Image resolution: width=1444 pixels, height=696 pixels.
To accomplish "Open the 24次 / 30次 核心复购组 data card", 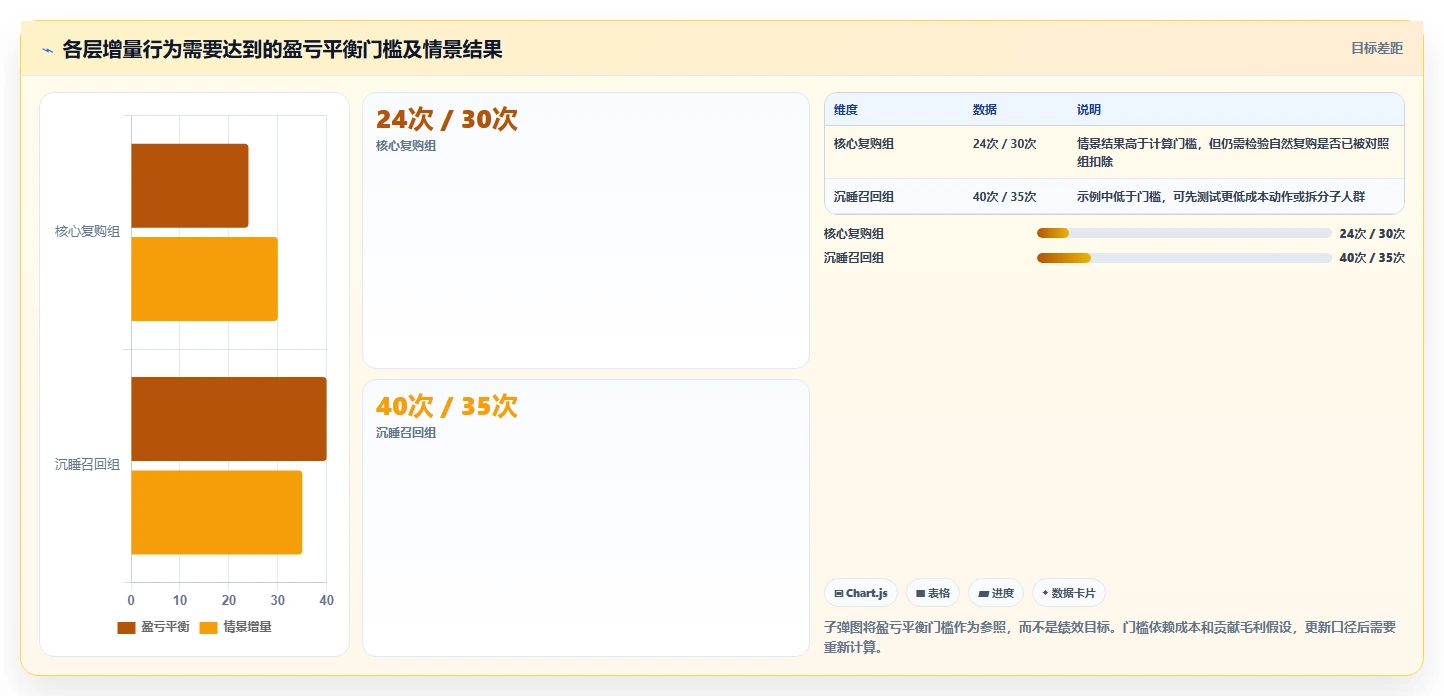I will 585,230.
